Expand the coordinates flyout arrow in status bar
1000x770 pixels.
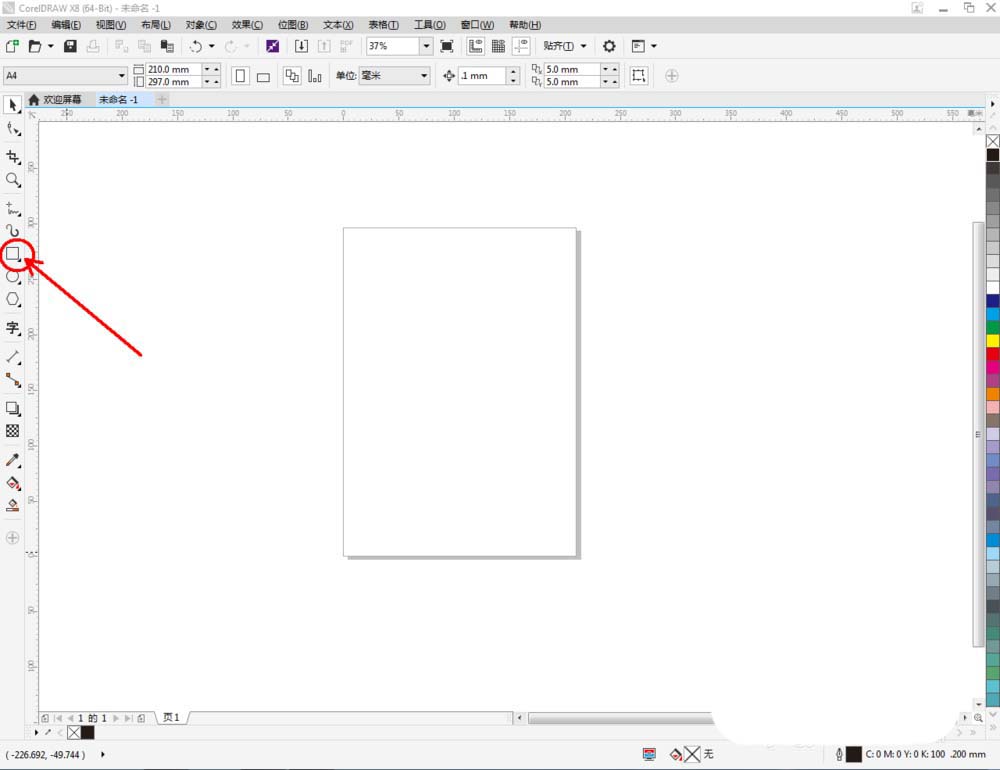(x=103, y=755)
